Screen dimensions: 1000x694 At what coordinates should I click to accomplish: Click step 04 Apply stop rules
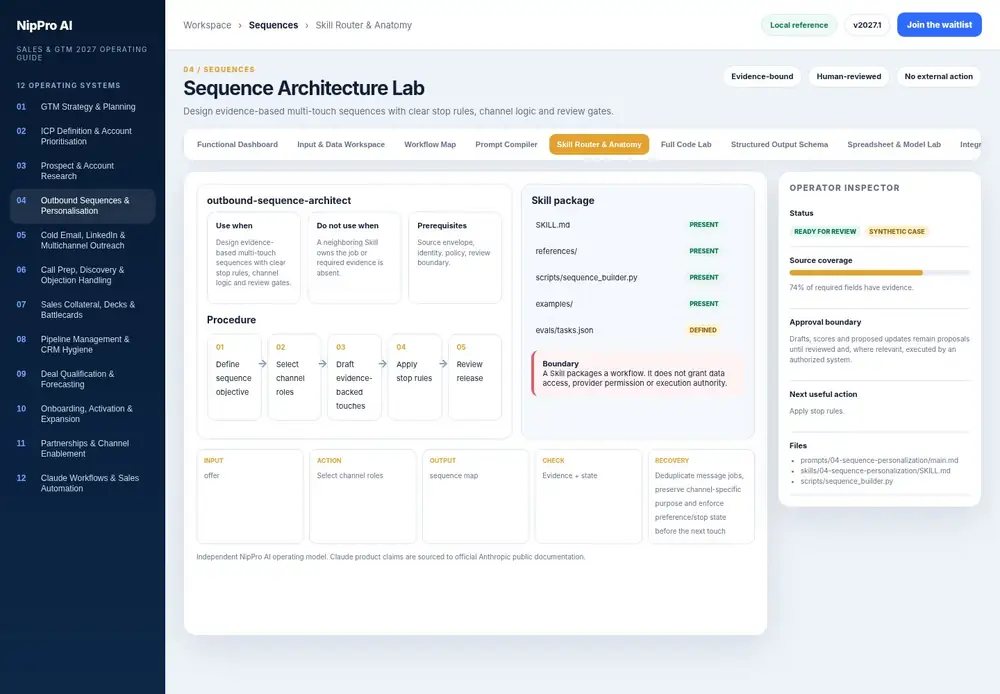click(x=415, y=377)
